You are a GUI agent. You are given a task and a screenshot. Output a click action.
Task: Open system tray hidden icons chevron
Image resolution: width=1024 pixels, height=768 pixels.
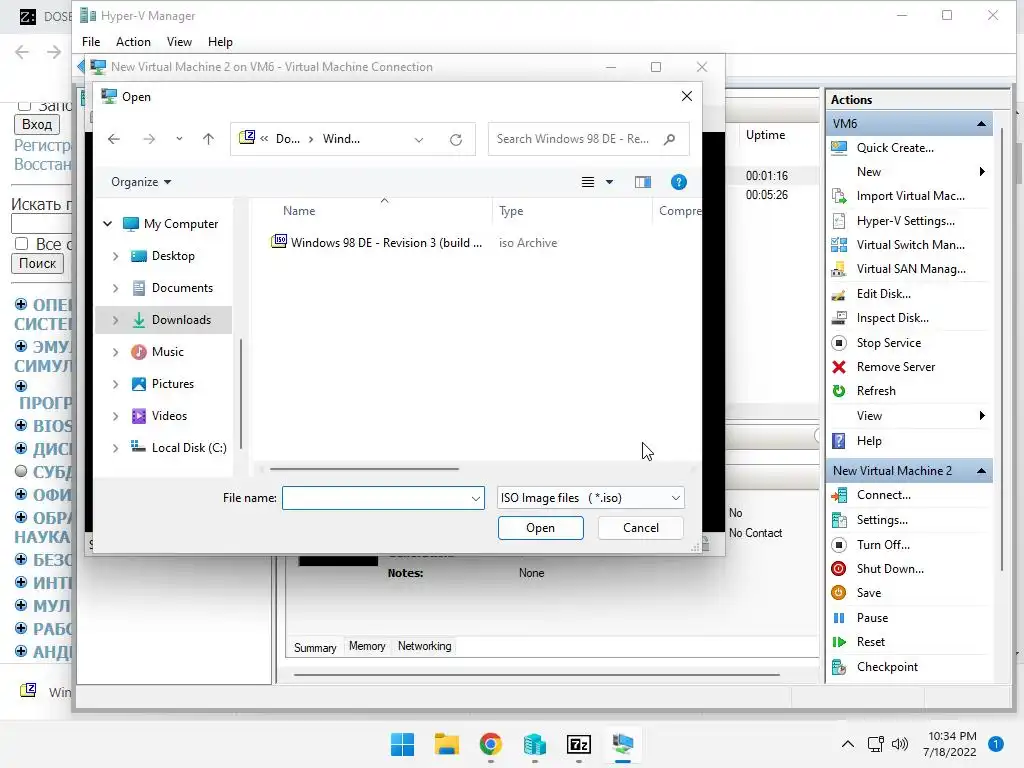(848, 744)
